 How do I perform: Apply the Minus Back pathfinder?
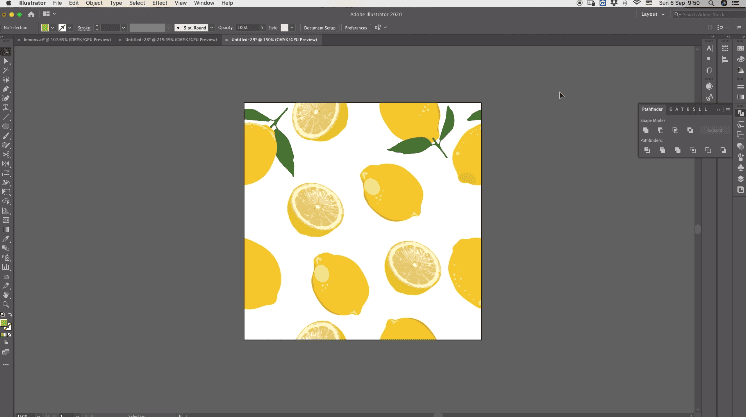point(722,150)
